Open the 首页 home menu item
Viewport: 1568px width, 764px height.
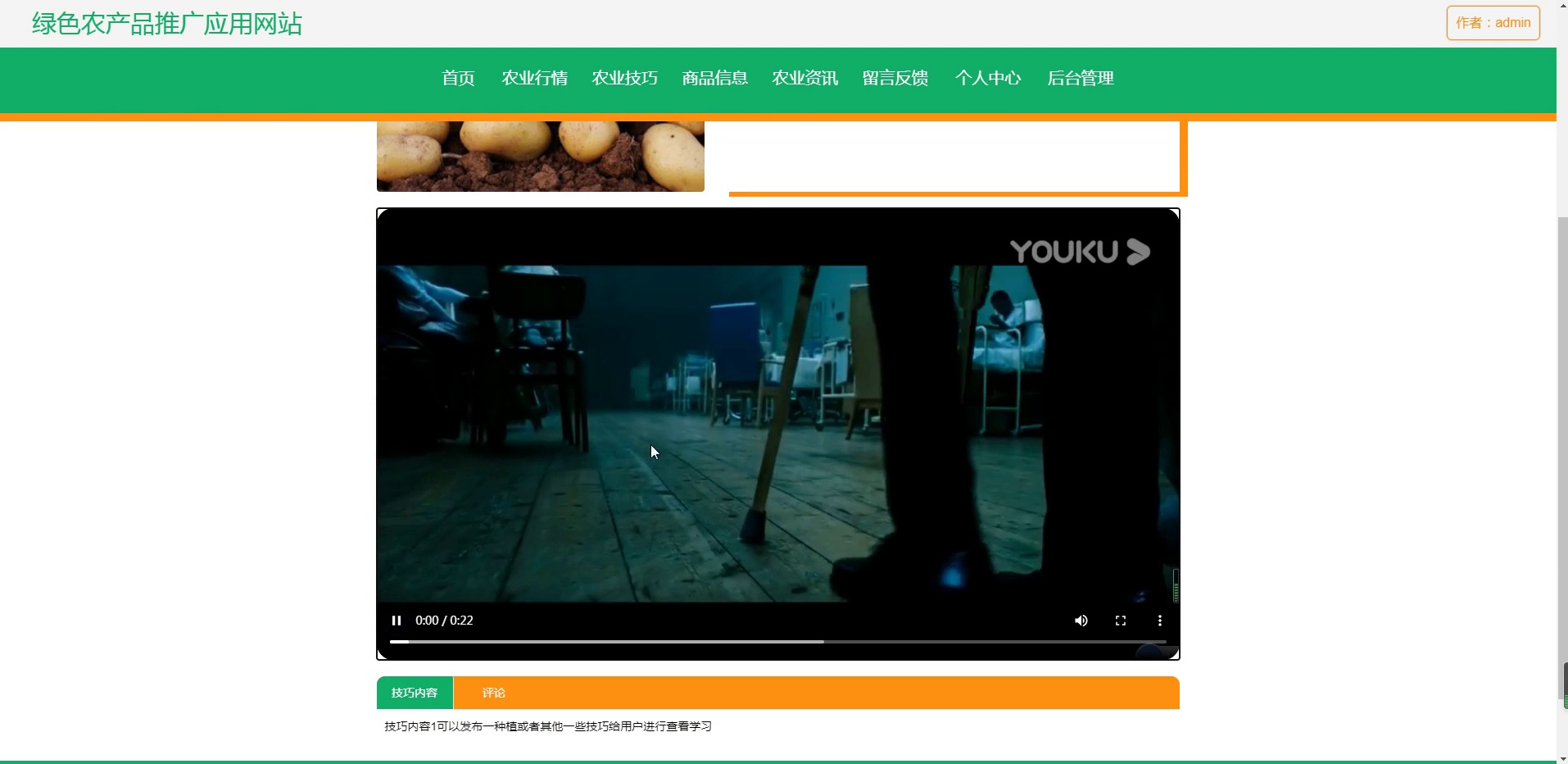[457, 78]
